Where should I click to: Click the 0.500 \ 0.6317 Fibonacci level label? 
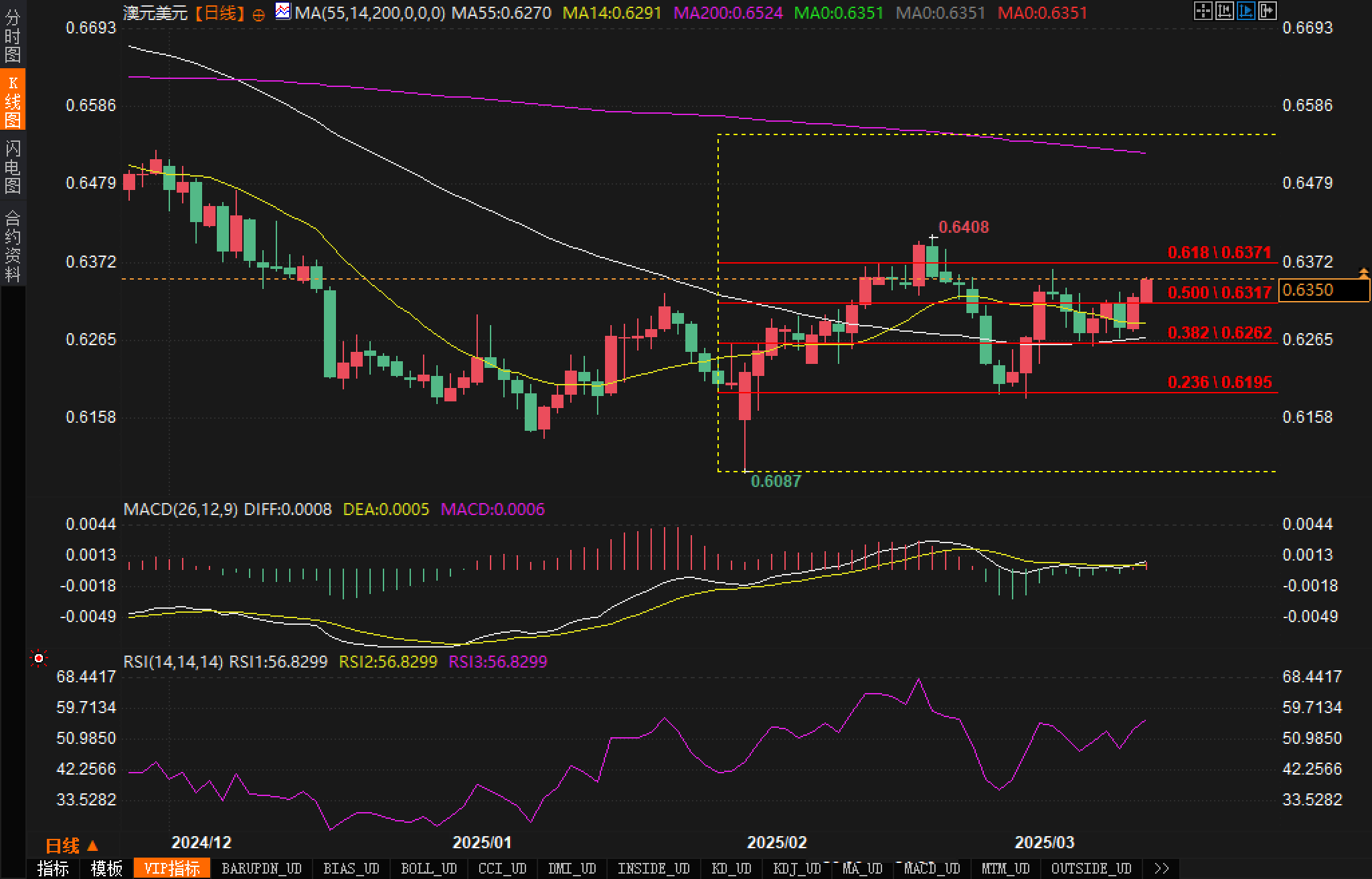coord(1219,292)
